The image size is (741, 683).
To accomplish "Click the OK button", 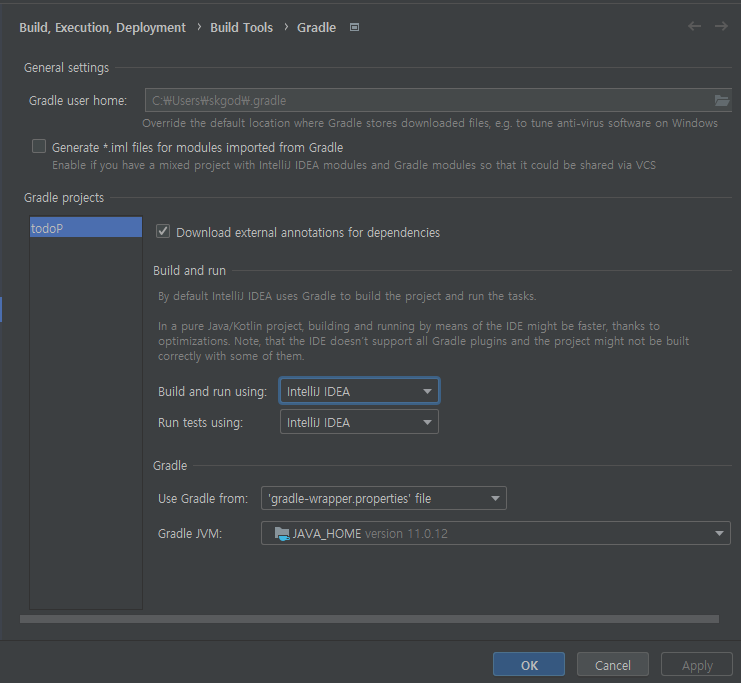I will coord(529,665).
